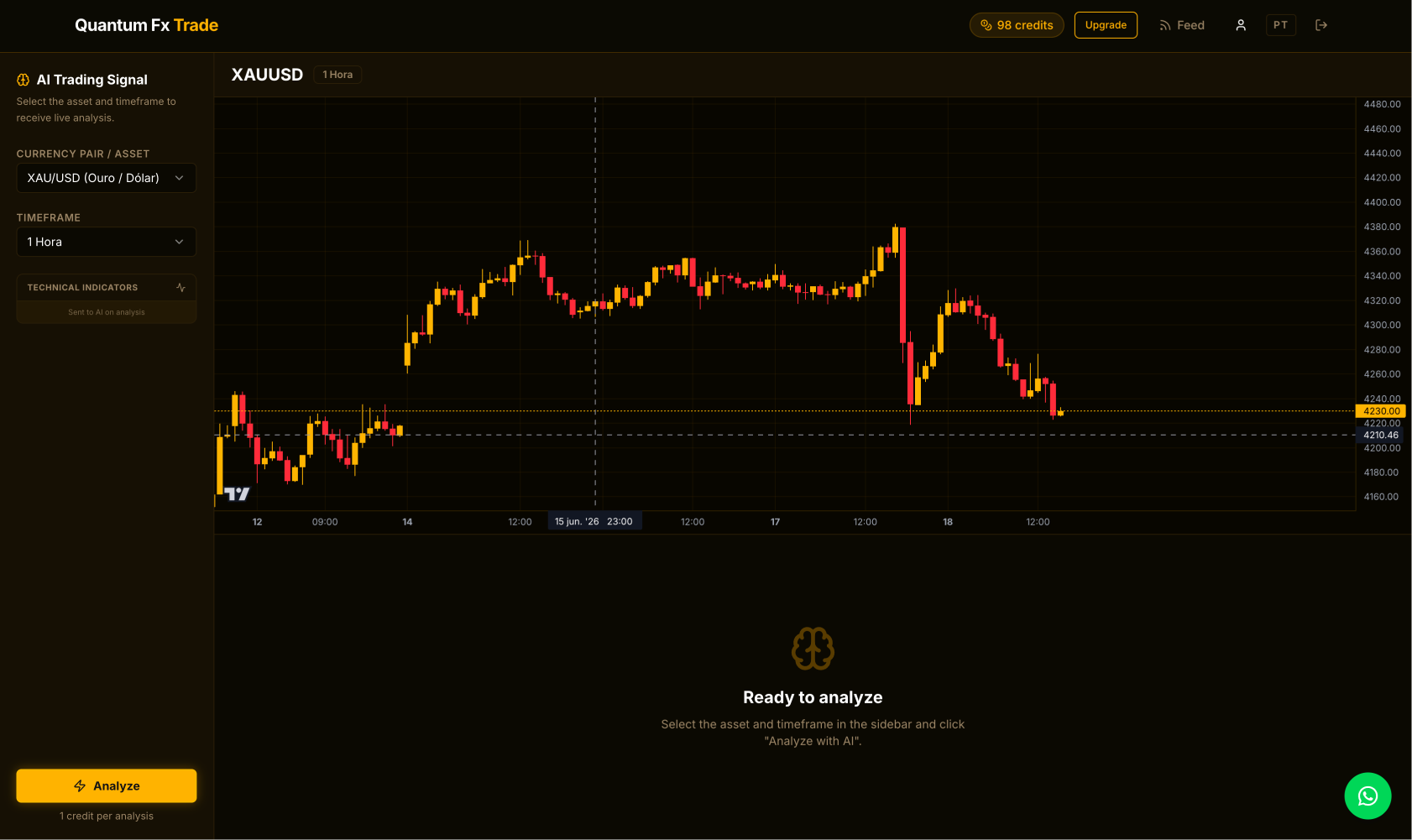Click the '1 credit per analysis' text
The width and height of the screenshot is (1412, 840).
coord(107,816)
